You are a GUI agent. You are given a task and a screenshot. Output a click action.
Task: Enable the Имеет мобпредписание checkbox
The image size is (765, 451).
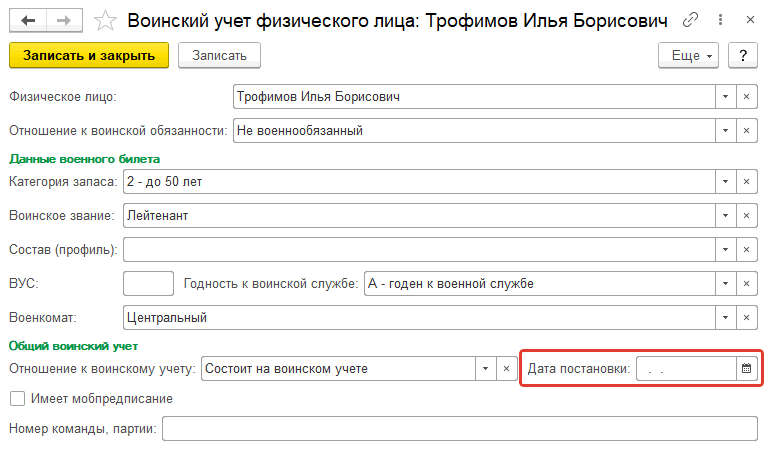18,399
